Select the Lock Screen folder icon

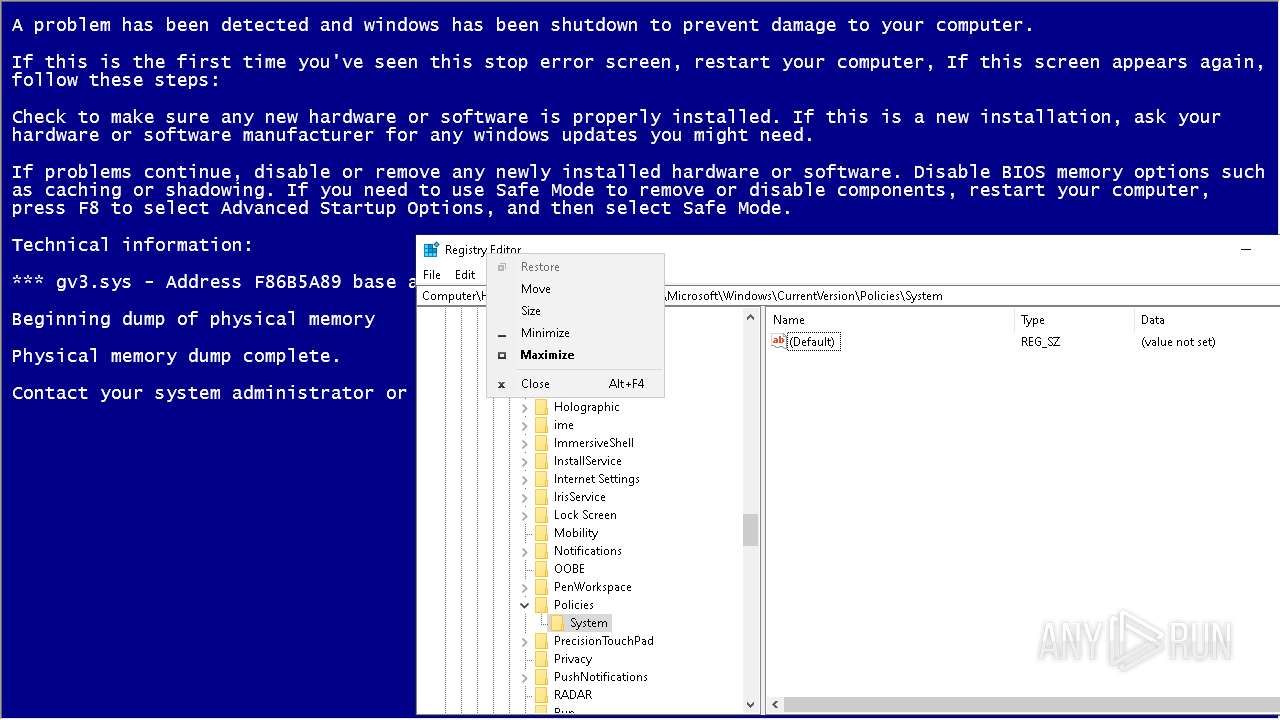(541, 515)
